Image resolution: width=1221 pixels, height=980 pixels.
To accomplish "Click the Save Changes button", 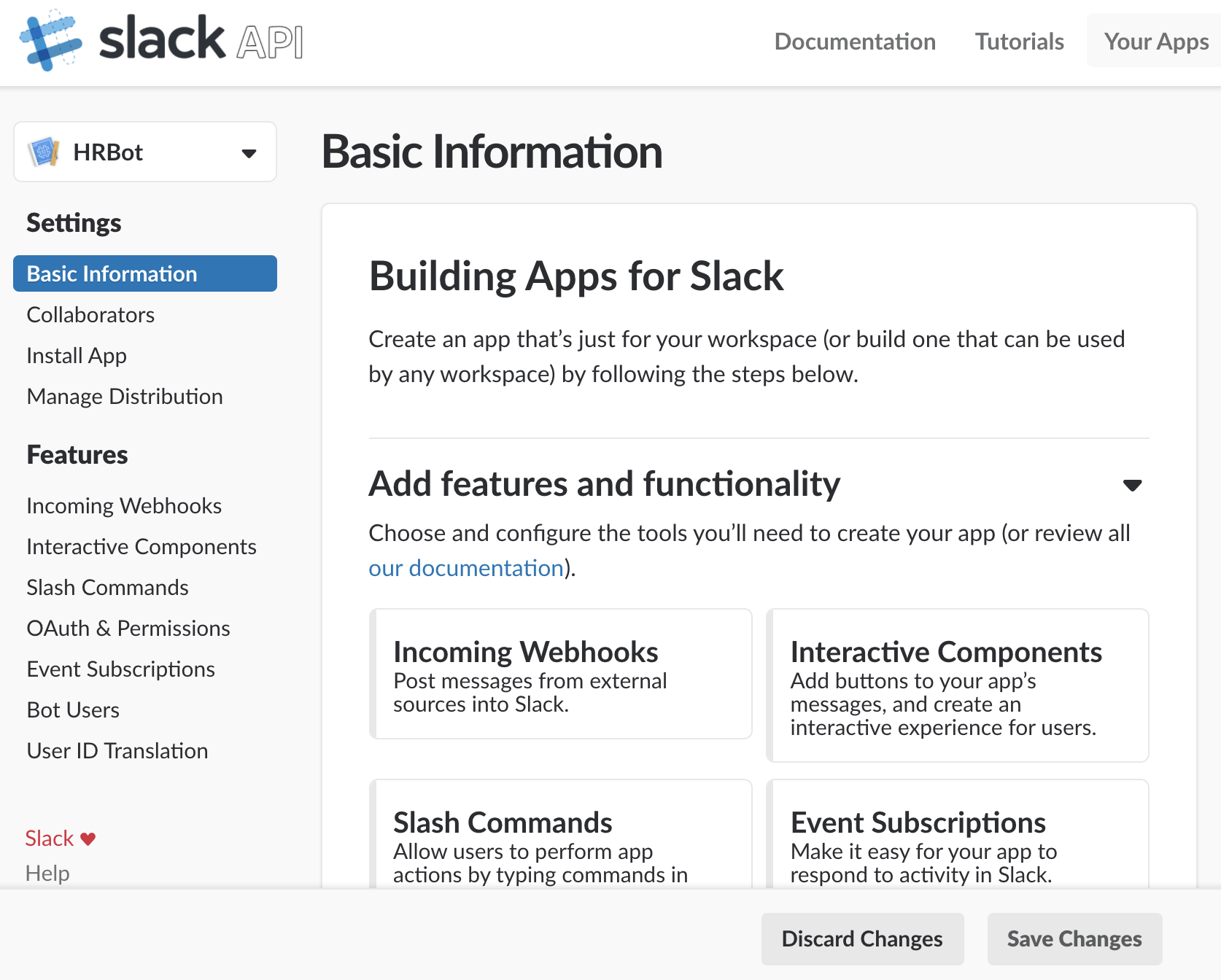I will 1074,938.
